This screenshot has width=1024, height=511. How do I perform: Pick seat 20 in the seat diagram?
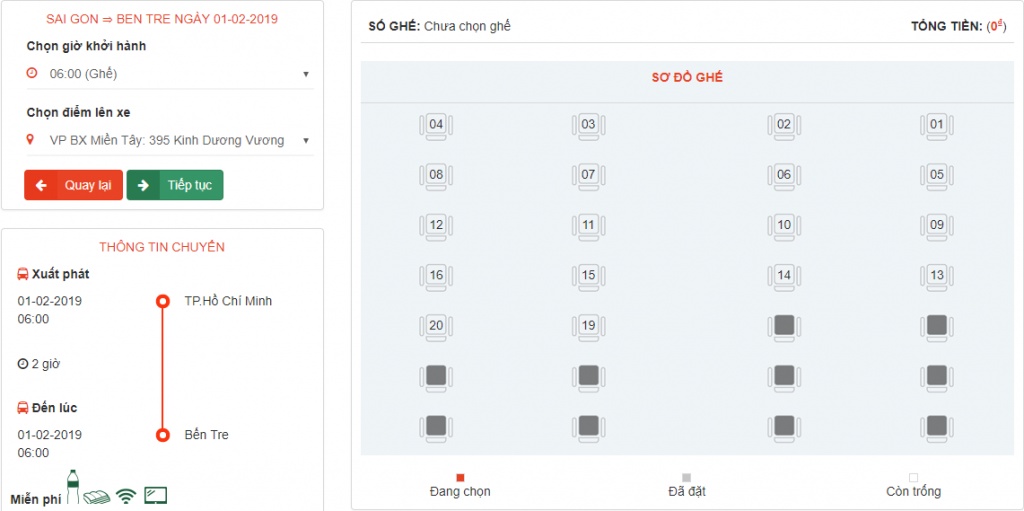click(x=436, y=328)
